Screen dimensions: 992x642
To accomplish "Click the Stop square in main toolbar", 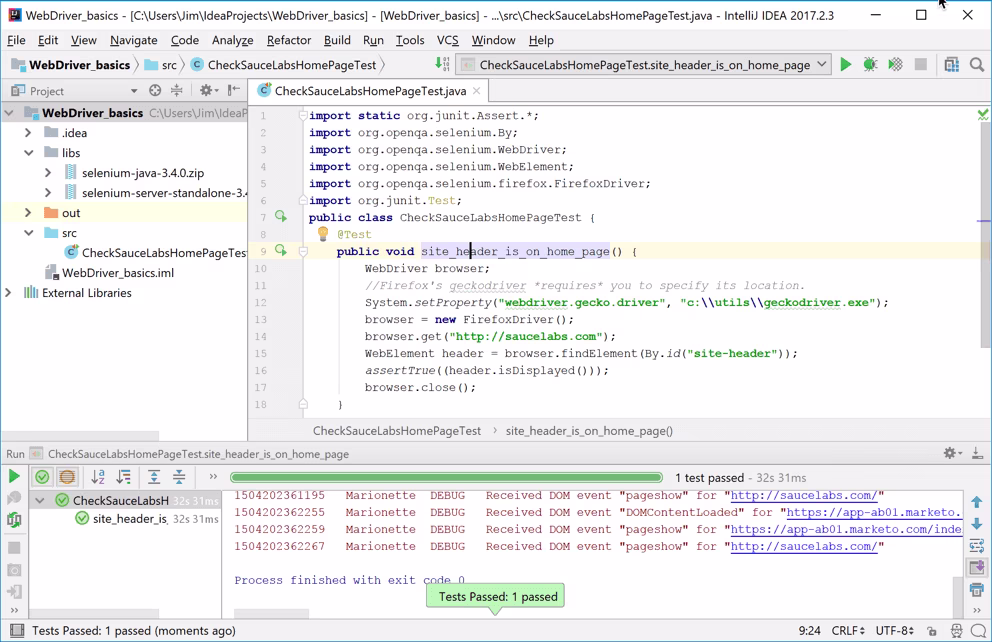I will pos(921,65).
